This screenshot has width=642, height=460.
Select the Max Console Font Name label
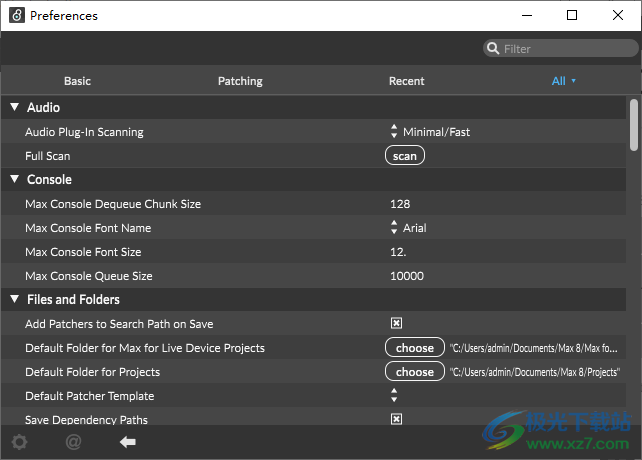[x=88, y=227]
